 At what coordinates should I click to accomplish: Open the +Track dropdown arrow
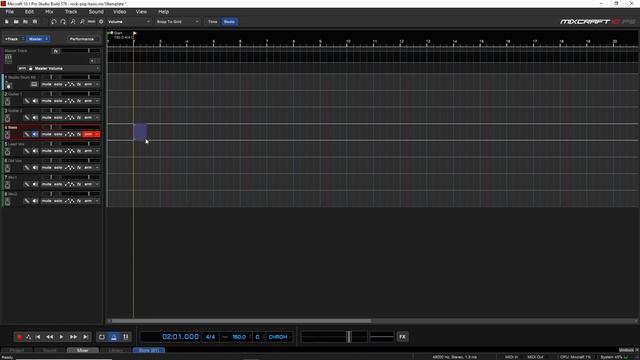[23, 39]
